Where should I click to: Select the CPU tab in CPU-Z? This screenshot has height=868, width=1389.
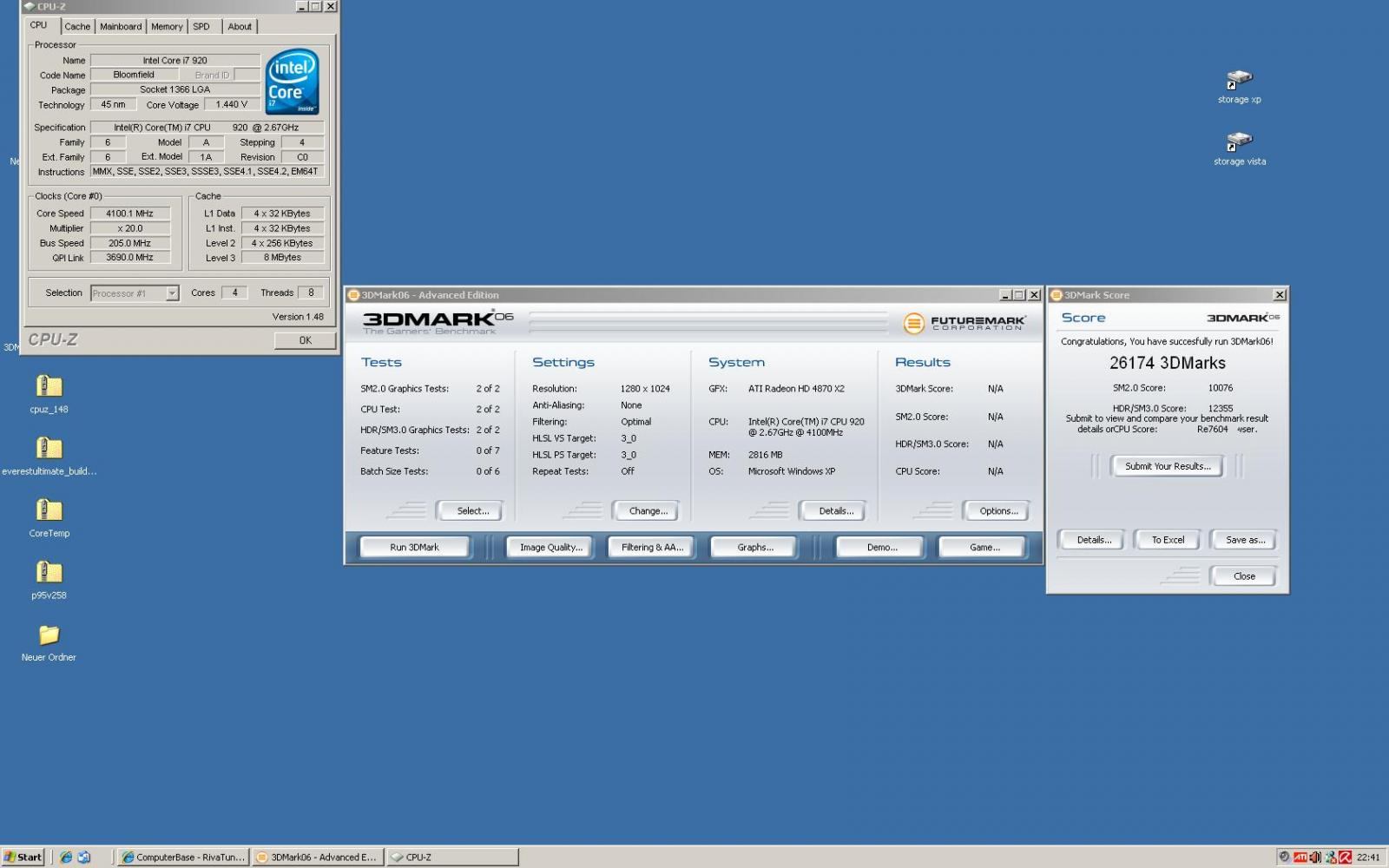click(x=39, y=25)
